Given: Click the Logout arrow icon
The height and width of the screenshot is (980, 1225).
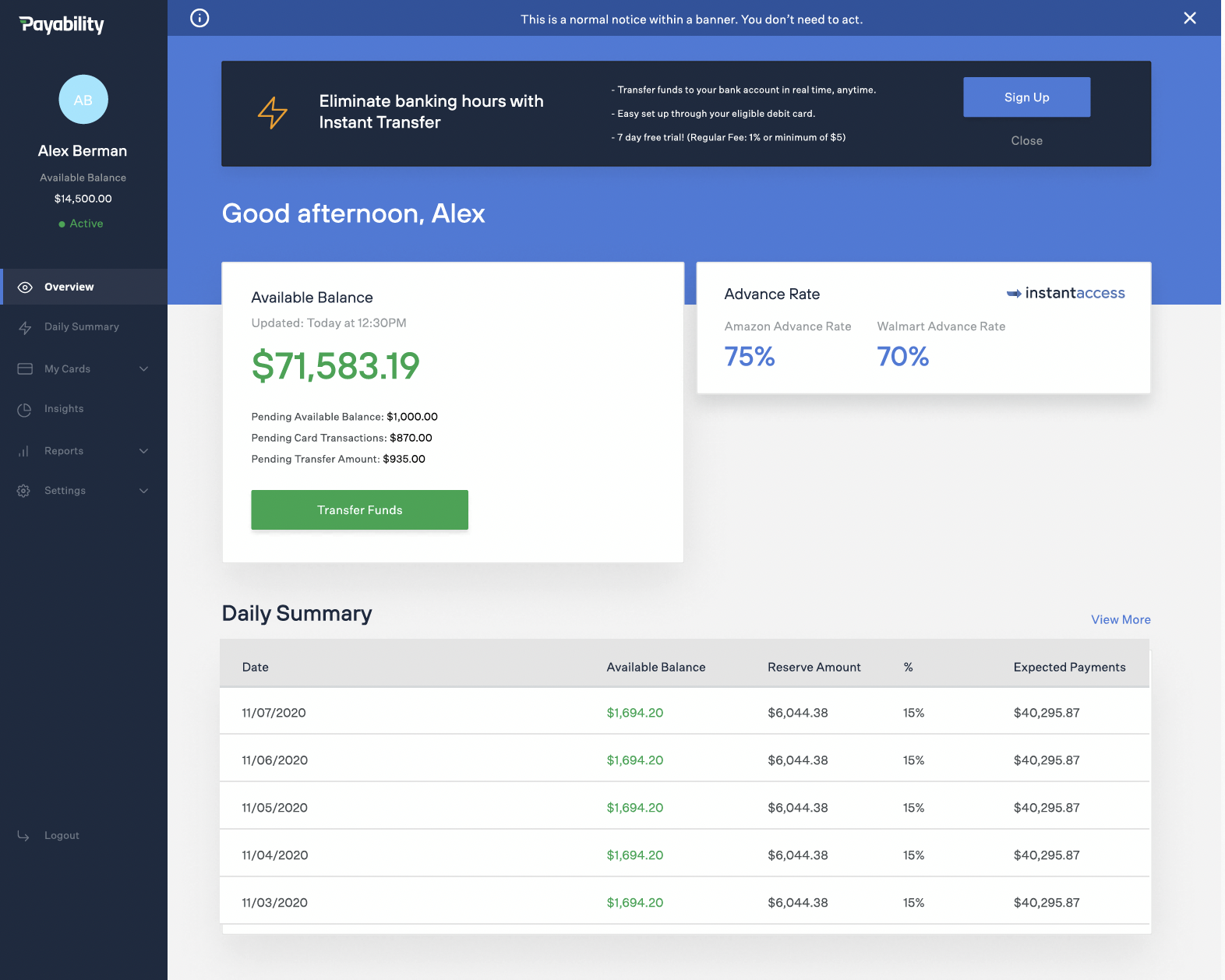Looking at the screenshot, I should (x=23, y=836).
